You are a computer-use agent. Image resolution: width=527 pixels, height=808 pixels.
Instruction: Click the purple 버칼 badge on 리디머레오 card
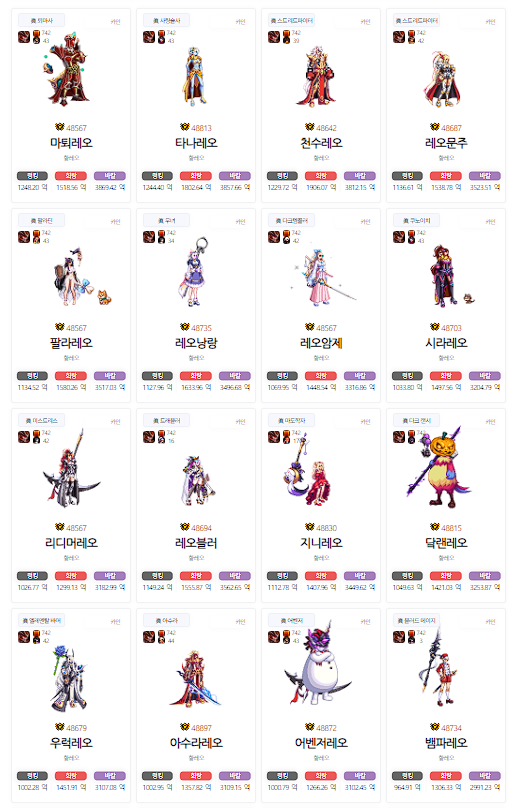point(110,576)
